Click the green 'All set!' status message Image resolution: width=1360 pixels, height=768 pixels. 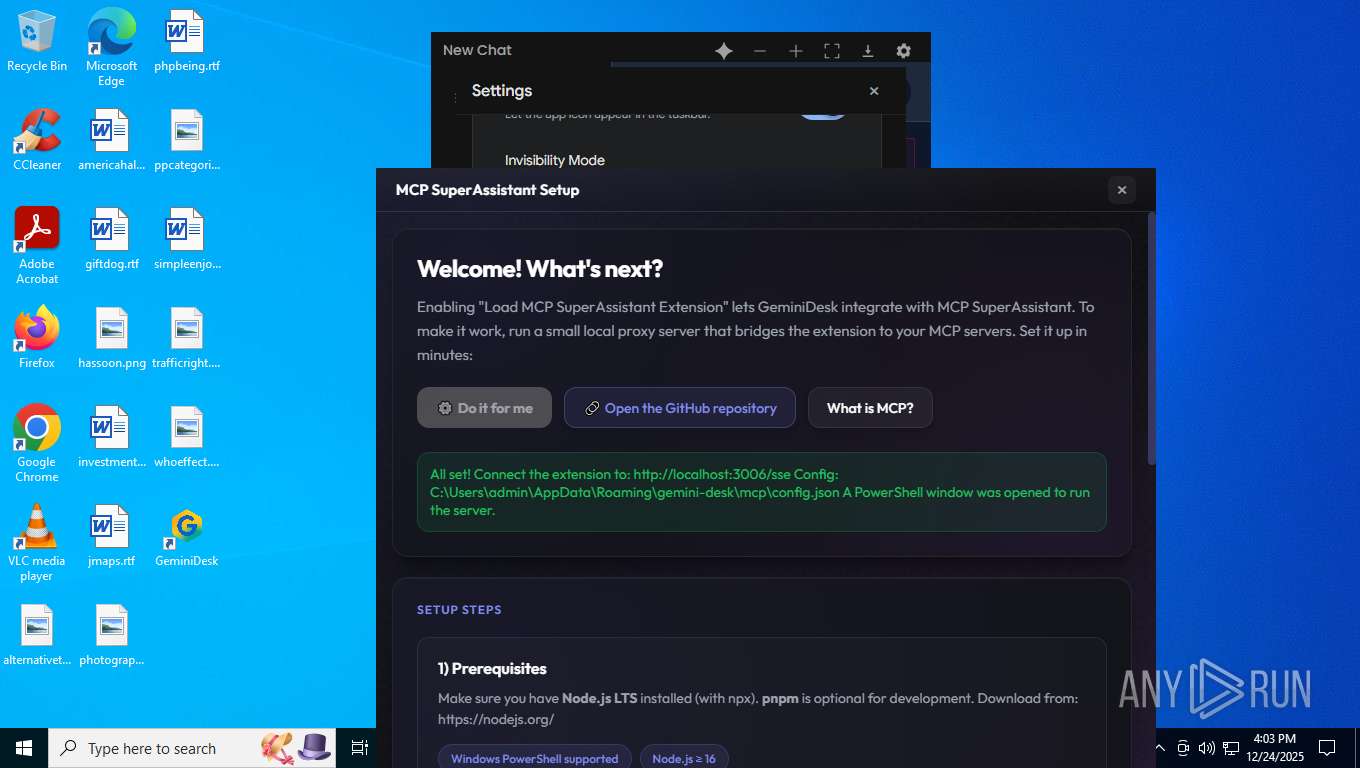coord(762,492)
